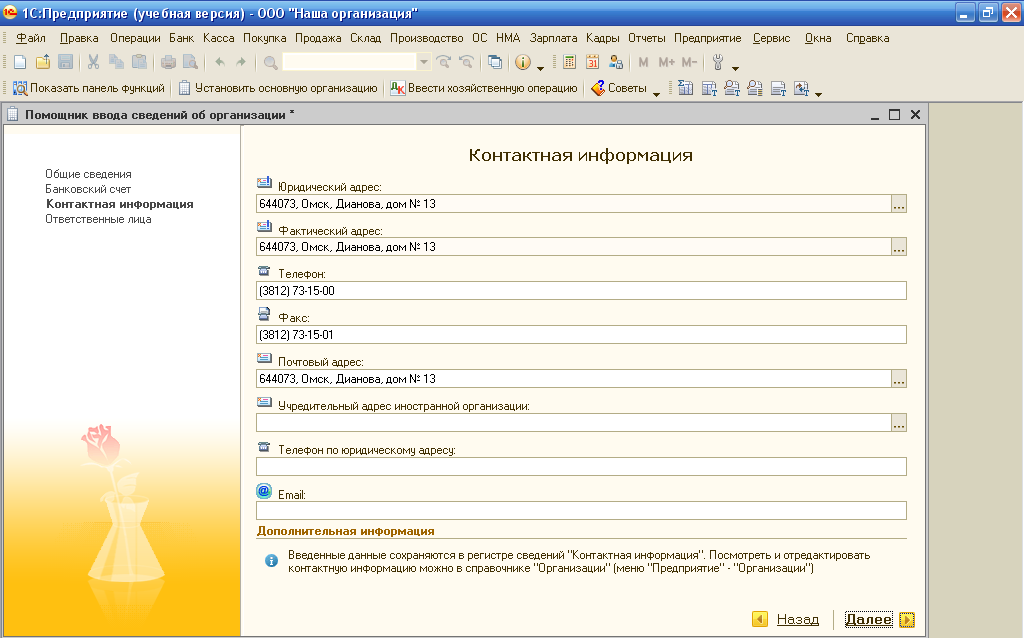This screenshot has width=1024, height=638.
Task: Click the Юридический адрес text field
Action: 574,204
